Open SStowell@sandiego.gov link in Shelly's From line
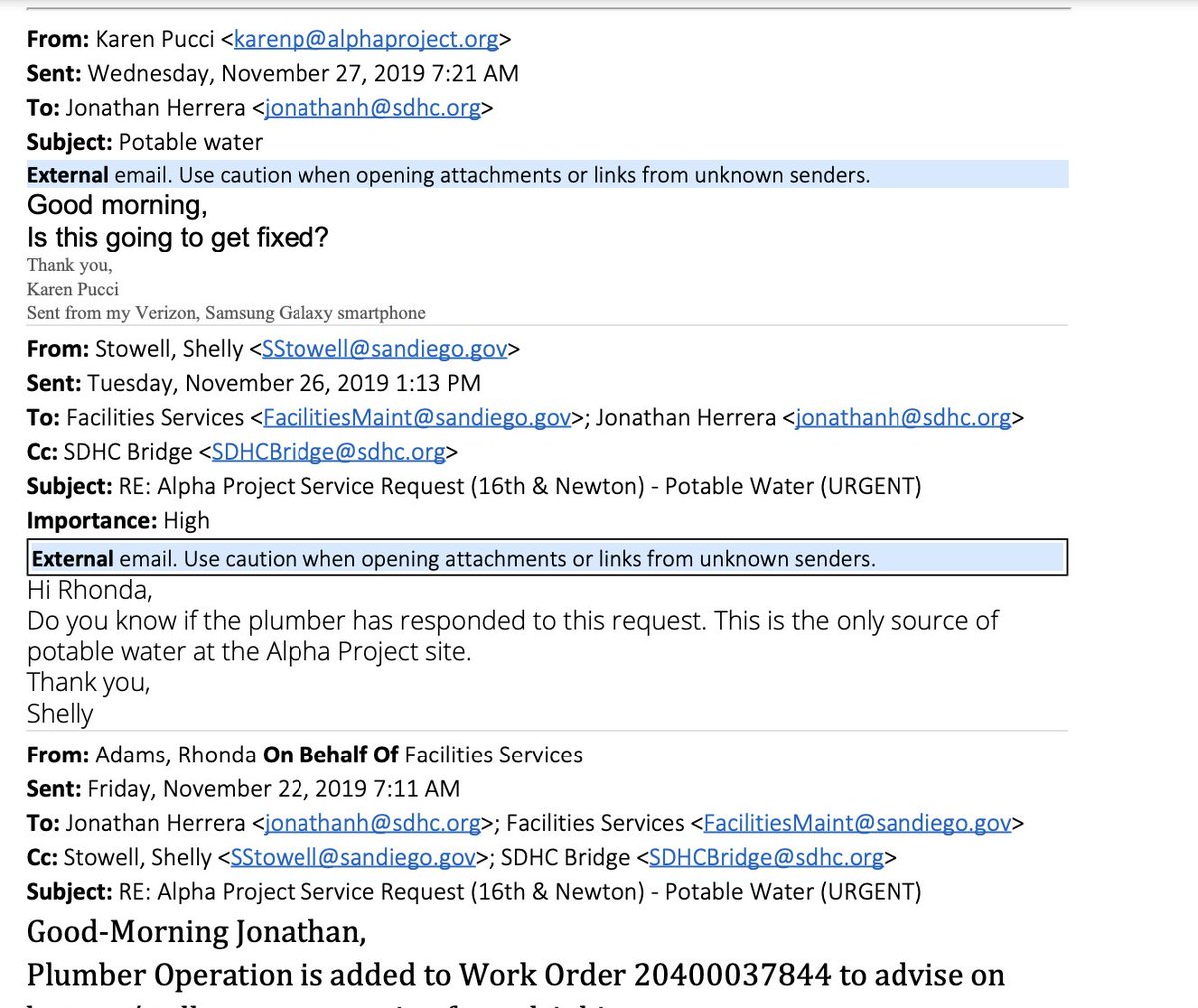Viewport: 1198px width, 1008px height. click(x=384, y=349)
